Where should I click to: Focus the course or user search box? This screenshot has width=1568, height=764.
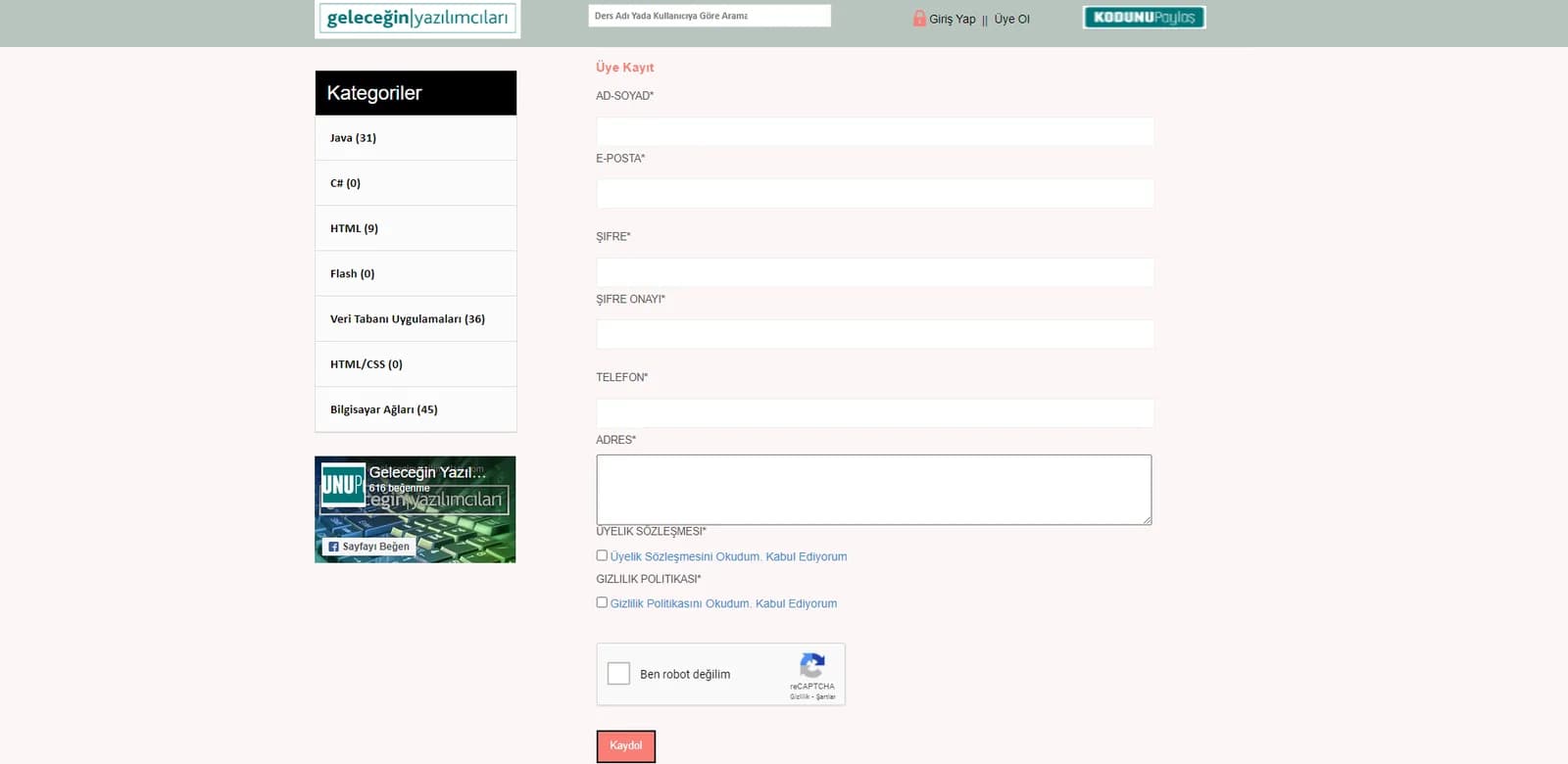(x=710, y=16)
